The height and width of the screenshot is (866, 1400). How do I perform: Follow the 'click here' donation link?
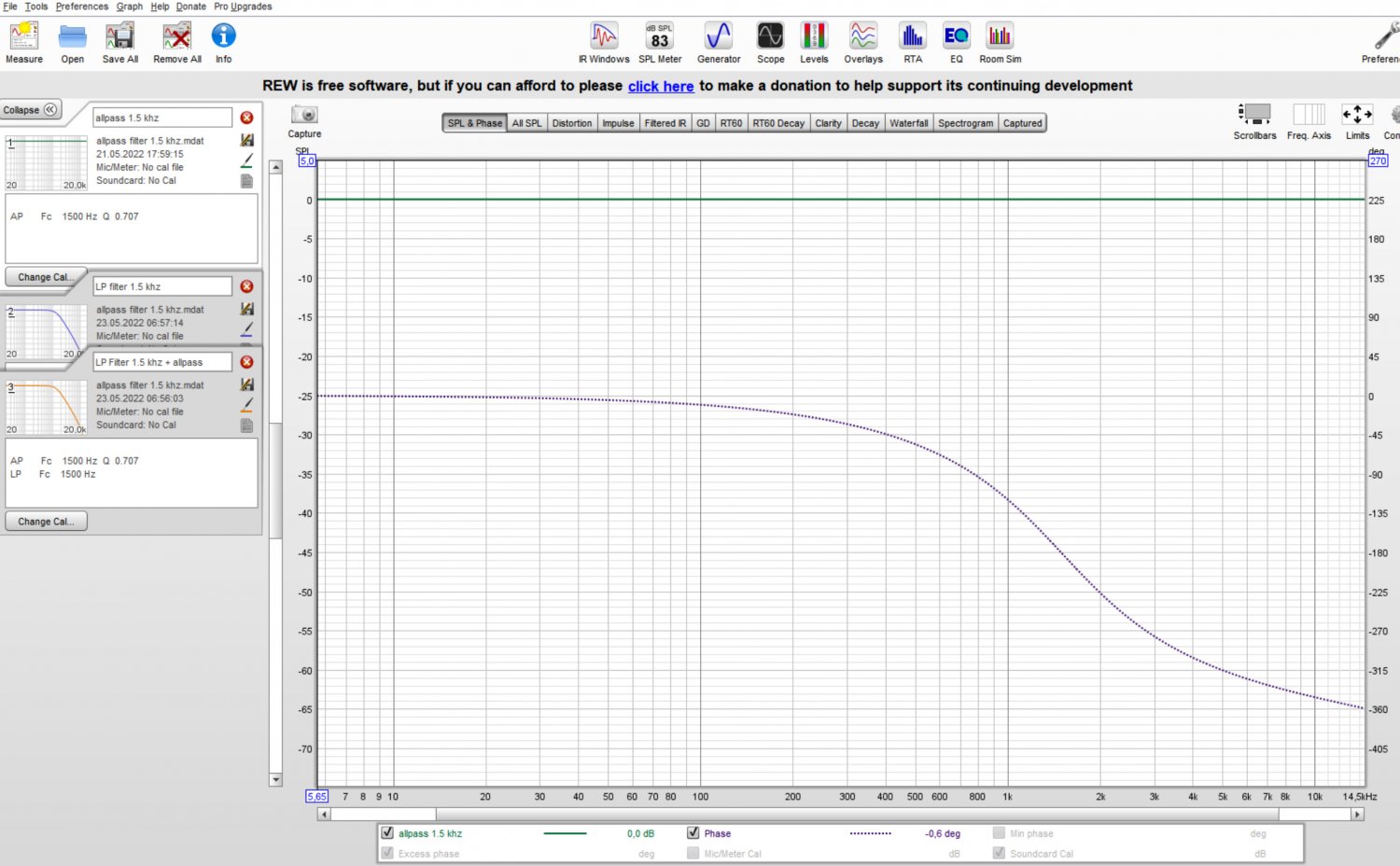[661, 86]
